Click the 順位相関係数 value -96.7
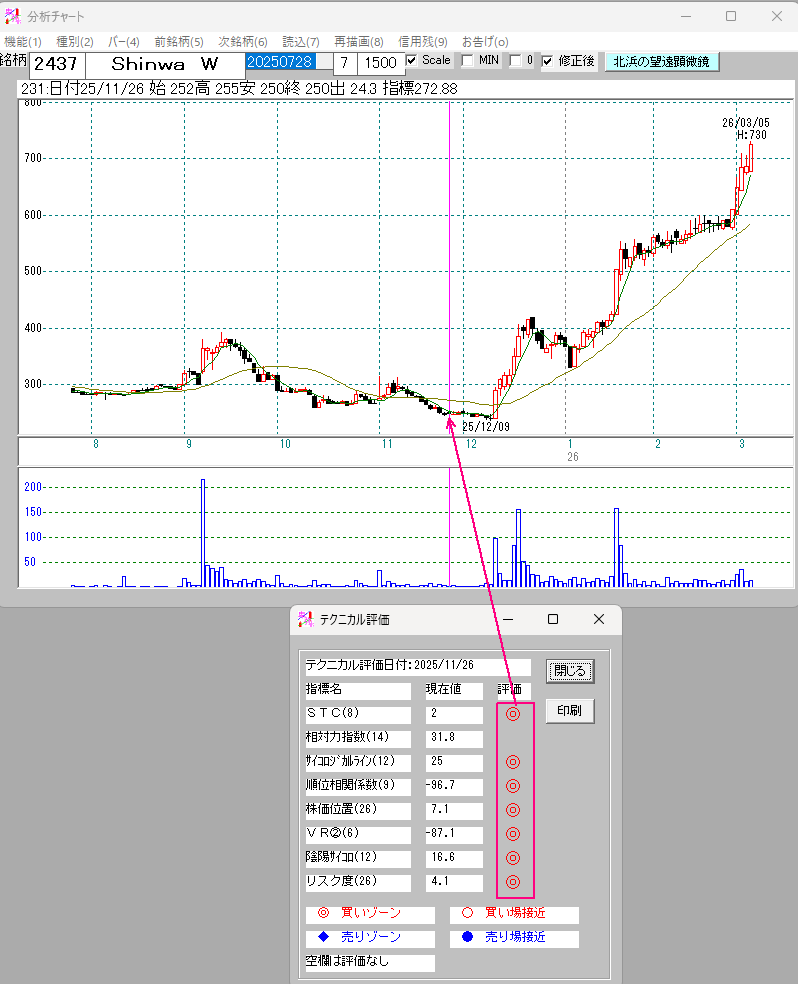The image size is (798, 984). (454, 786)
